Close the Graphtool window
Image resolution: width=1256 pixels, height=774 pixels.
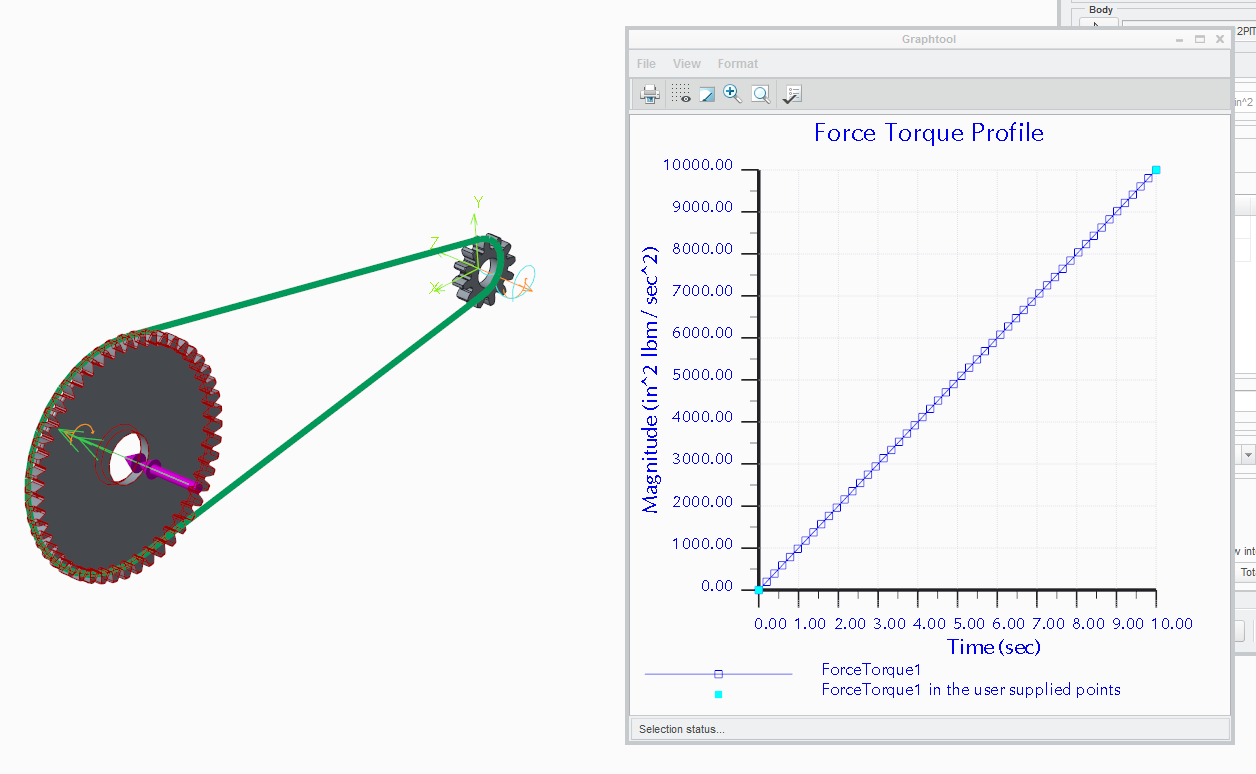pyautogui.click(x=1220, y=40)
